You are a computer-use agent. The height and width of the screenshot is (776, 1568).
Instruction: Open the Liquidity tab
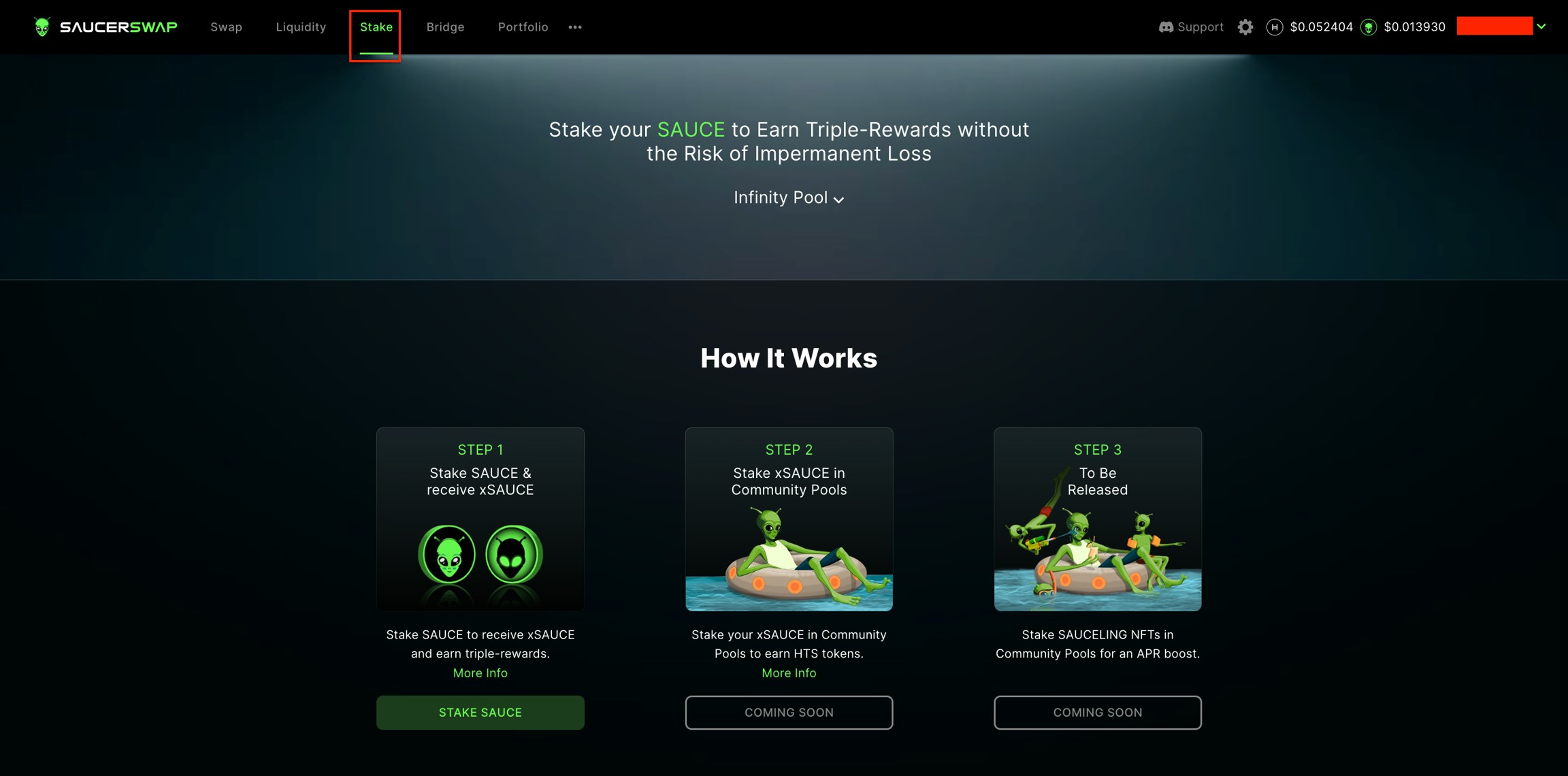click(x=301, y=27)
